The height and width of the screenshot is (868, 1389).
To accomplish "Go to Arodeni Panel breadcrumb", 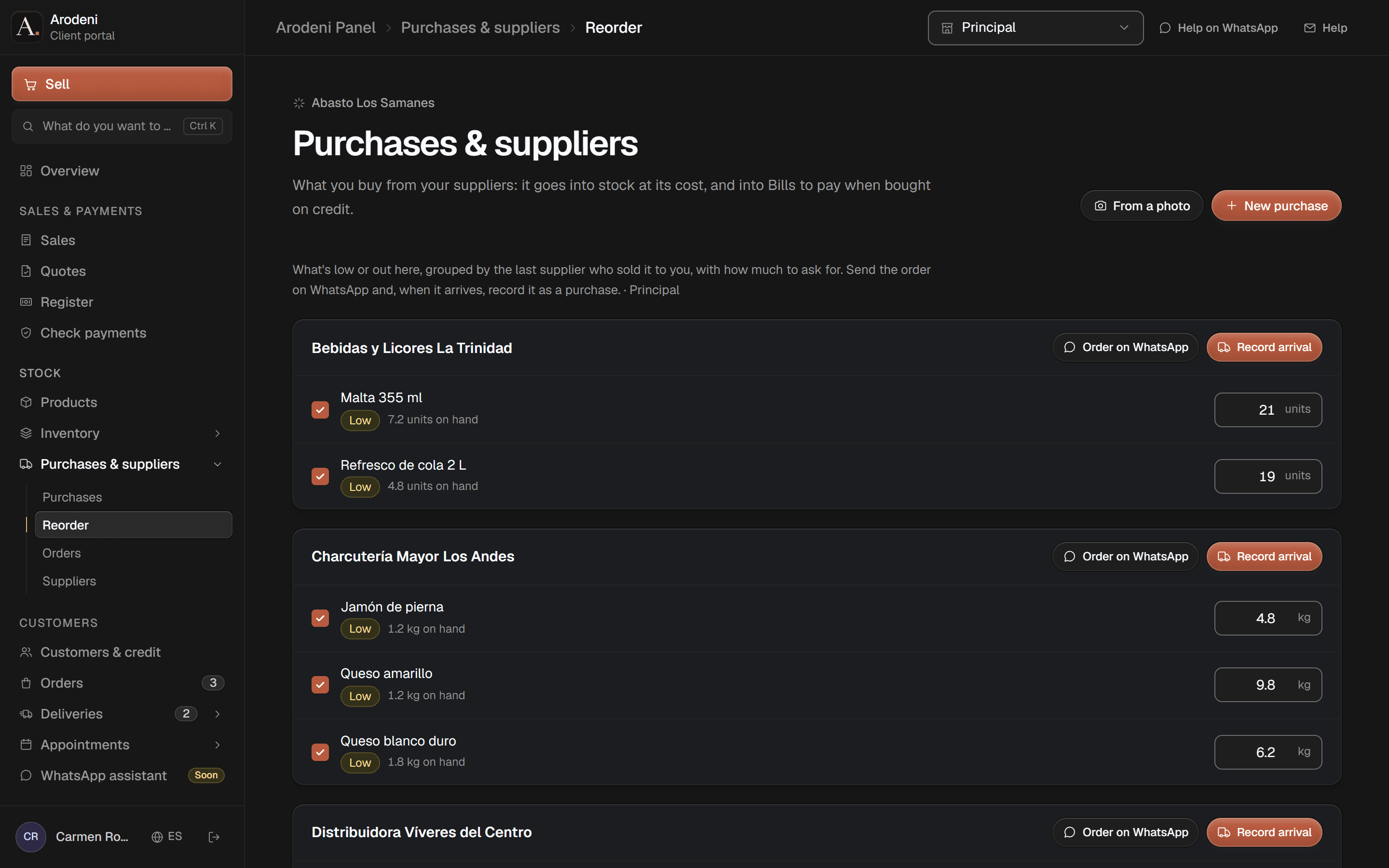I will (326, 27).
